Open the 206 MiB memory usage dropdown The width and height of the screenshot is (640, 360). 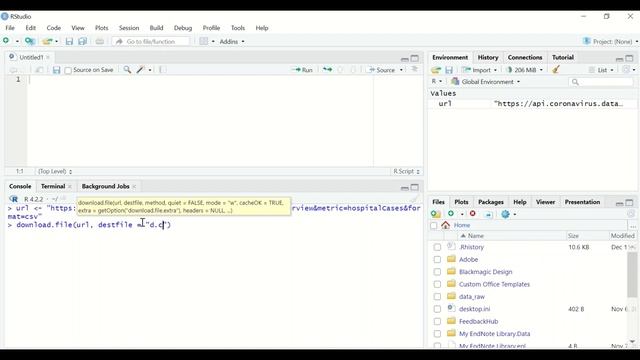(x=525, y=70)
